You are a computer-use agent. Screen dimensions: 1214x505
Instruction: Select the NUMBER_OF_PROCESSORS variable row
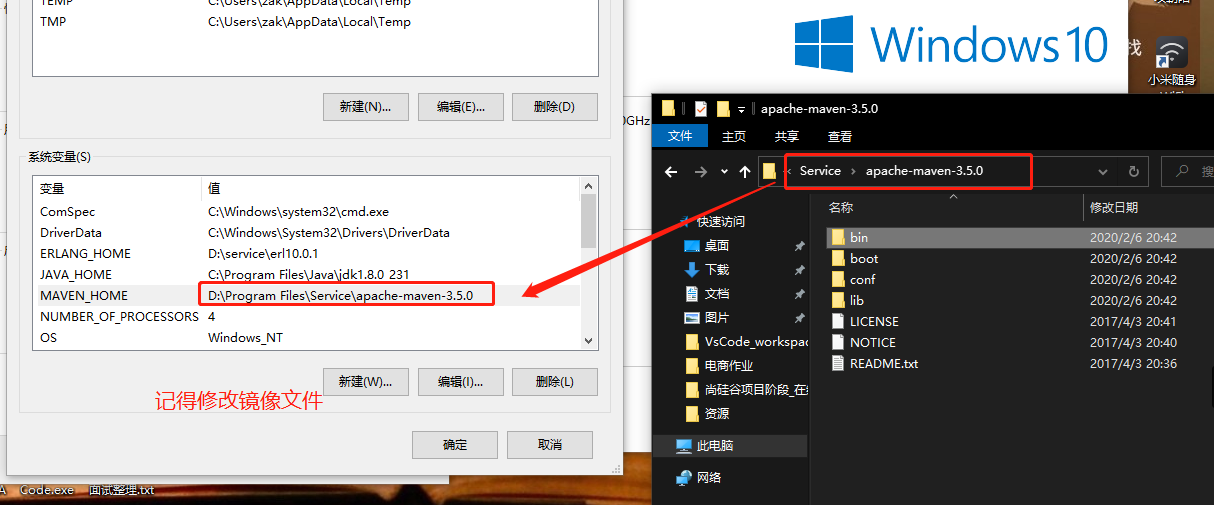(306, 316)
